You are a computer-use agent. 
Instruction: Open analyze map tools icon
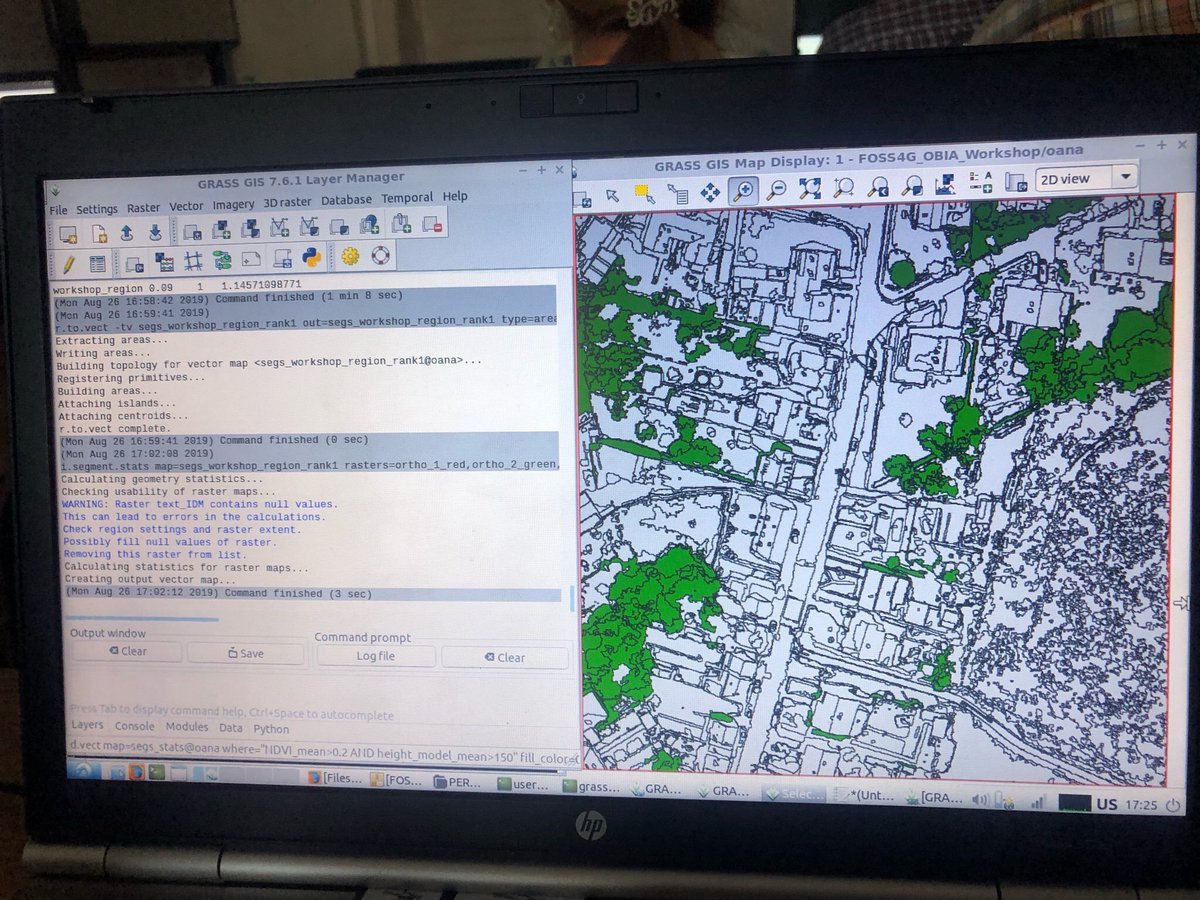point(946,184)
